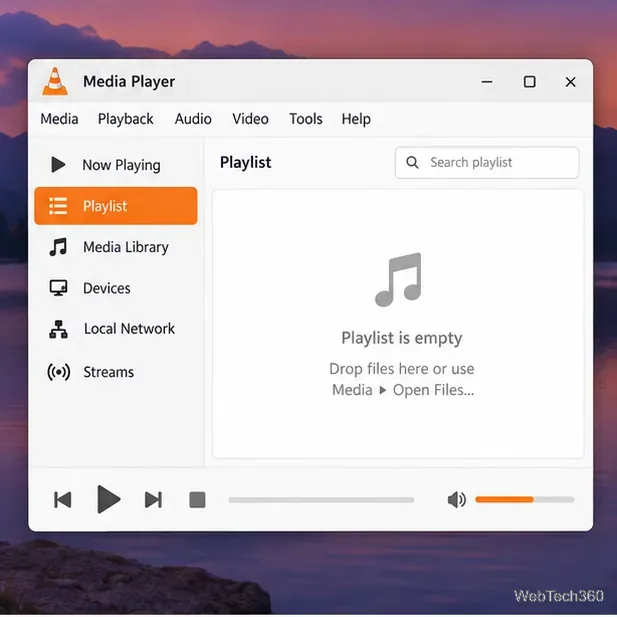Click the Media Library music note icon
Image resolution: width=617 pixels, height=617 pixels.
pyautogui.click(x=58, y=247)
